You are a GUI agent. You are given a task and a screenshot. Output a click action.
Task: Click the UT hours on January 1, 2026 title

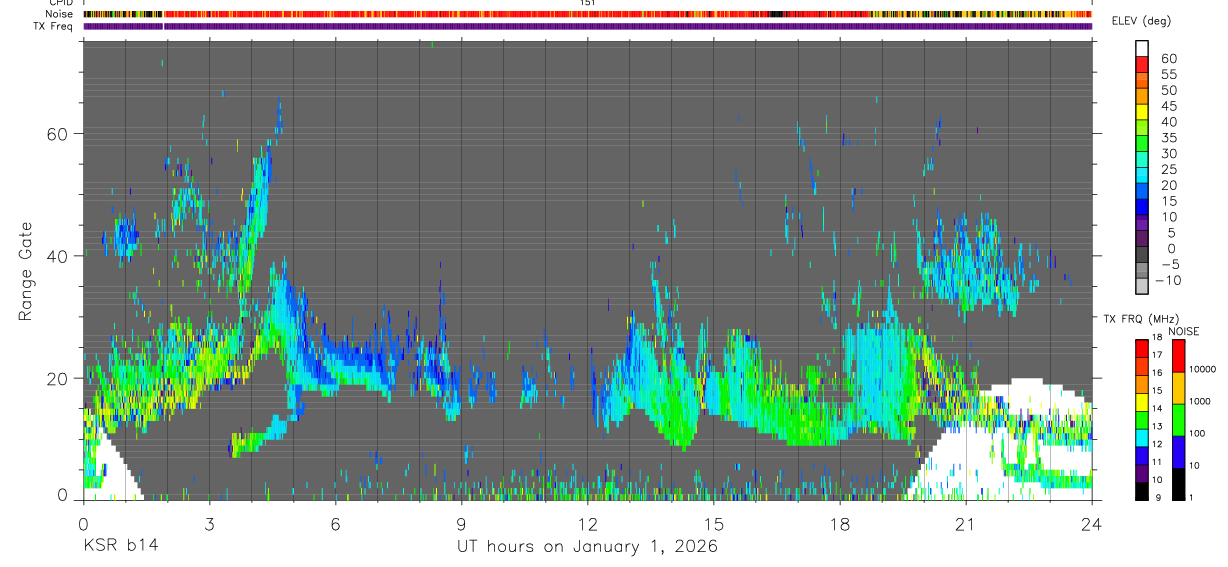tap(587, 547)
